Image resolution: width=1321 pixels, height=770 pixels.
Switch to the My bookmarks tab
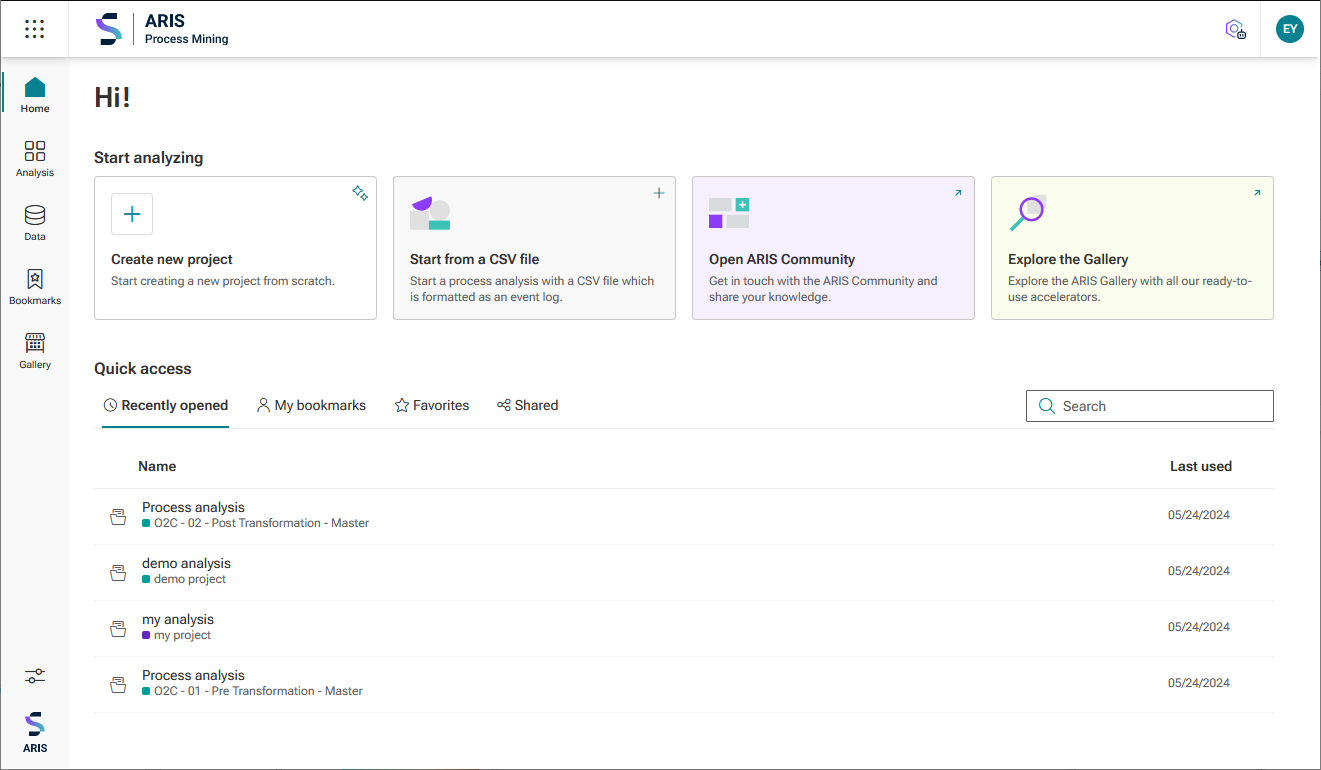[x=311, y=406]
